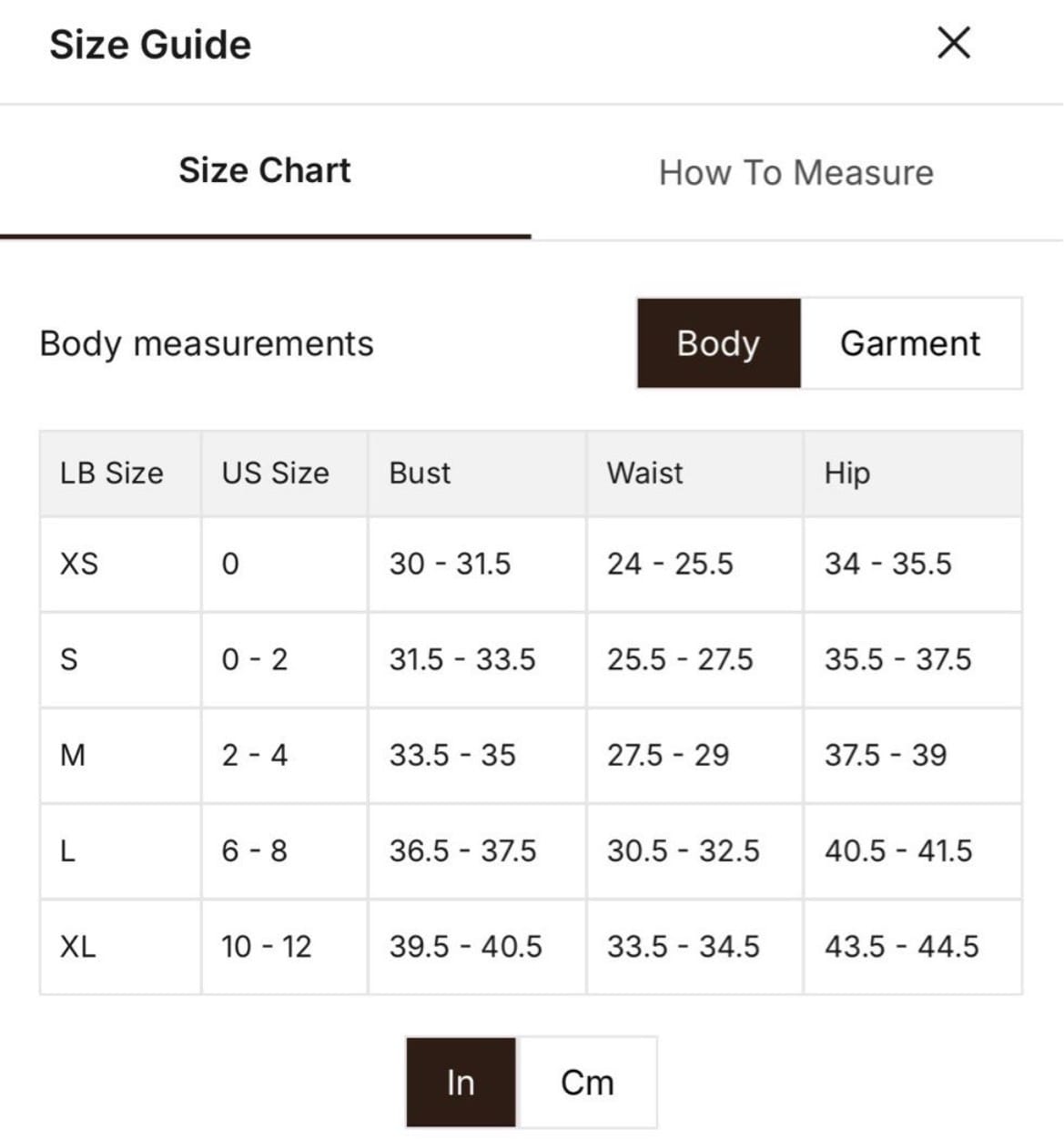Select the XL size row label

point(77,946)
